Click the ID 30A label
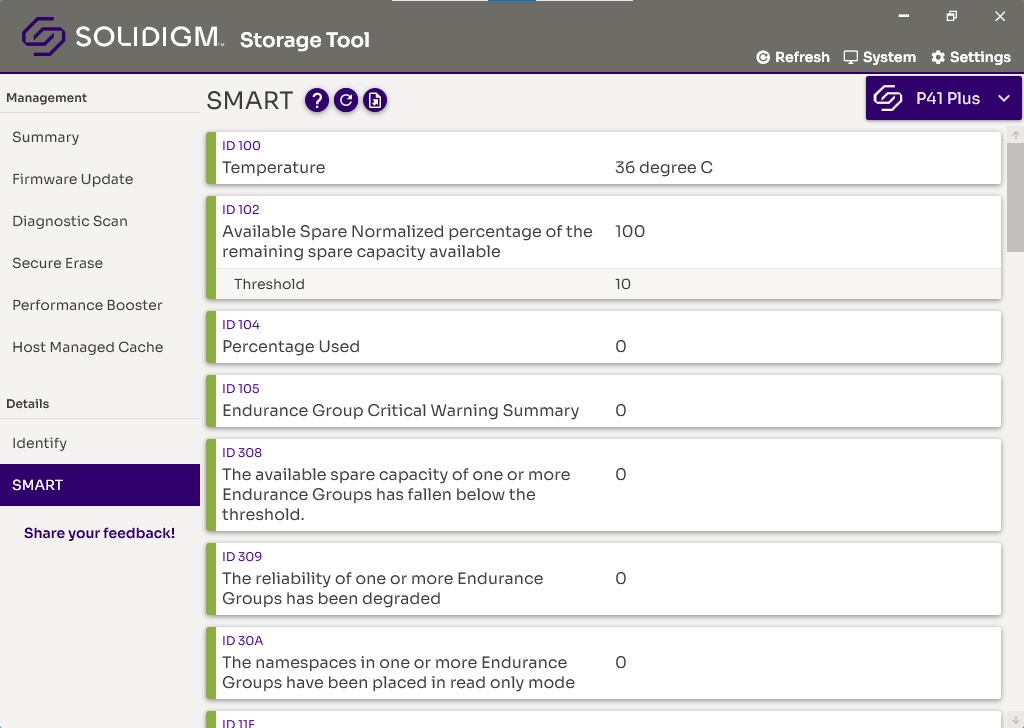 (242, 641)
